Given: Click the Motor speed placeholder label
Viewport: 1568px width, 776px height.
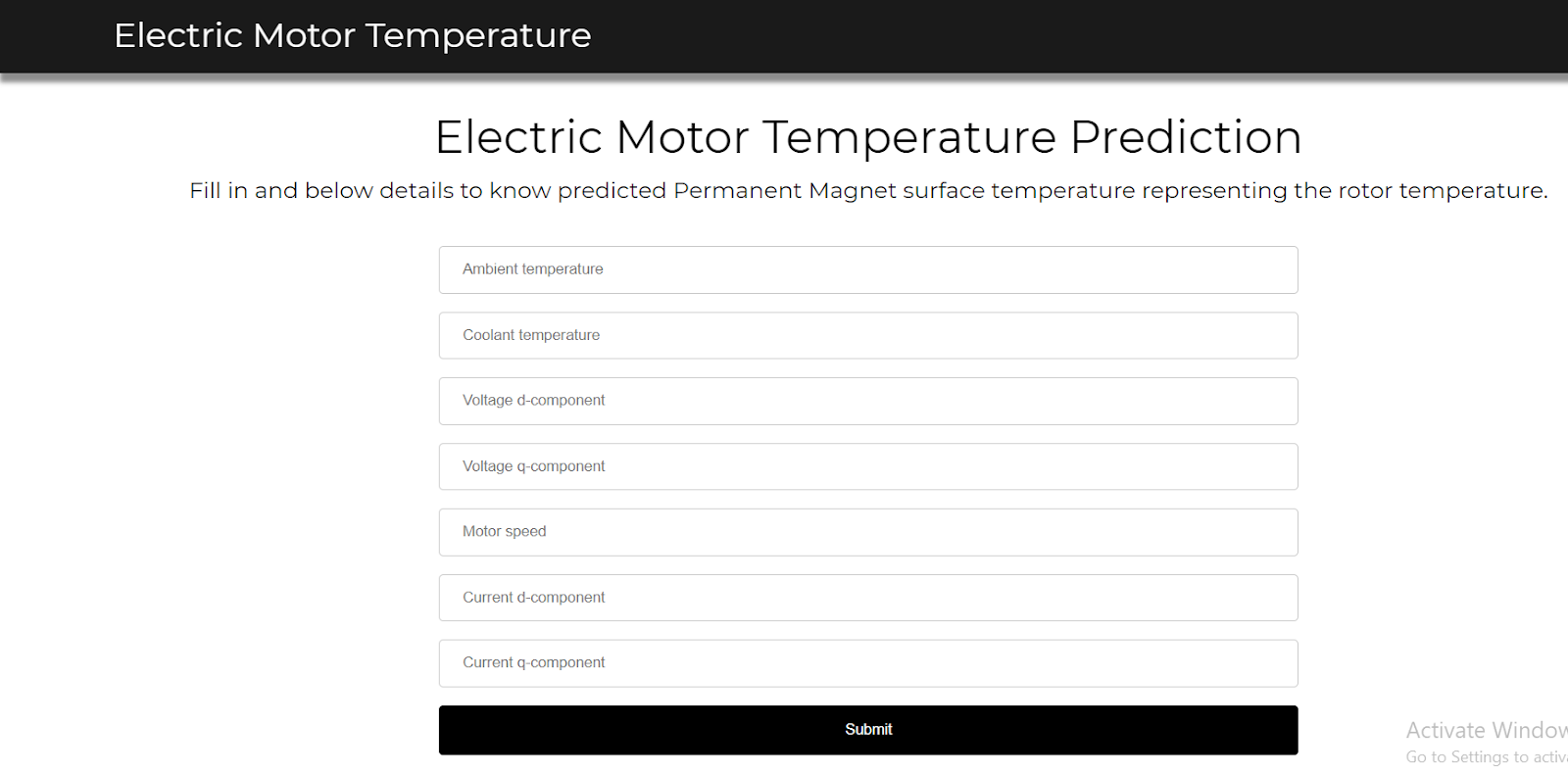Looking at the screenshot, I should point(504,531).
